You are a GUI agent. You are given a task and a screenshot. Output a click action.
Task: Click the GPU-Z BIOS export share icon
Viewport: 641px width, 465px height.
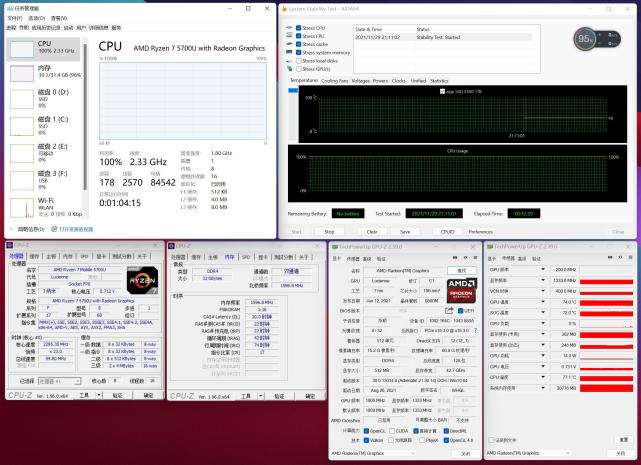click(449, 310)
